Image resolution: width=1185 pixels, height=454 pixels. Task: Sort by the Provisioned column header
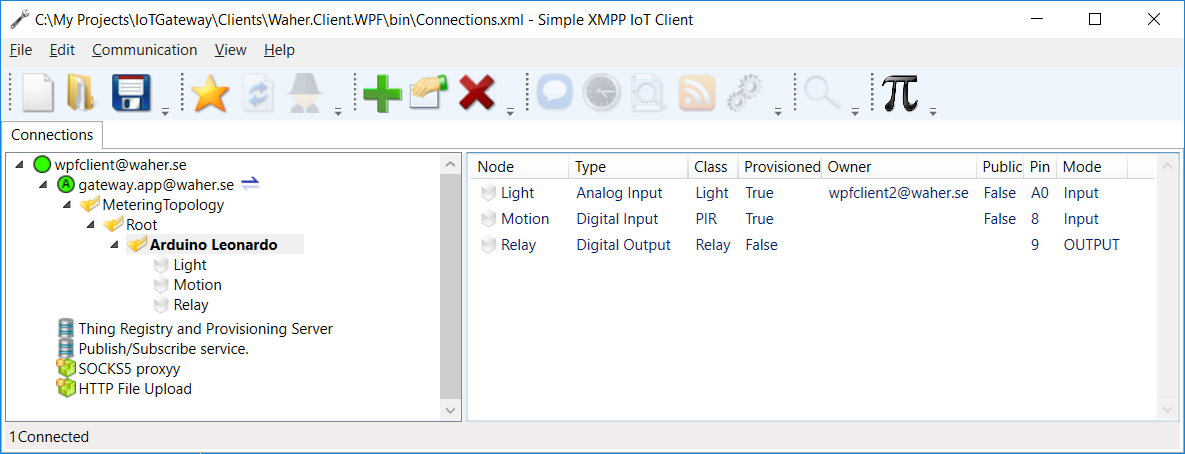click(780, 167)
